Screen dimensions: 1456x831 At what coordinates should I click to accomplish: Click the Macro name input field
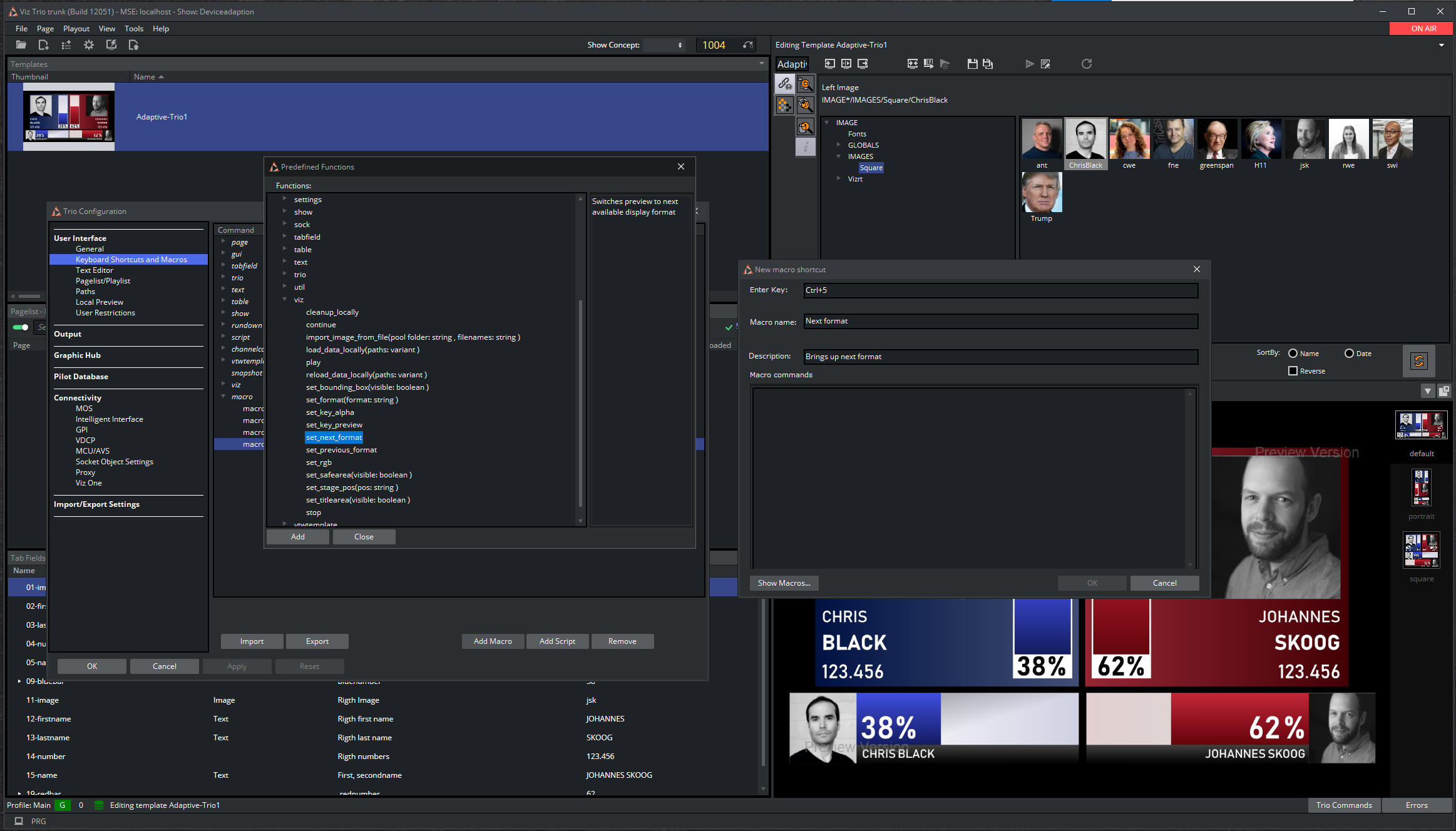1000,321
